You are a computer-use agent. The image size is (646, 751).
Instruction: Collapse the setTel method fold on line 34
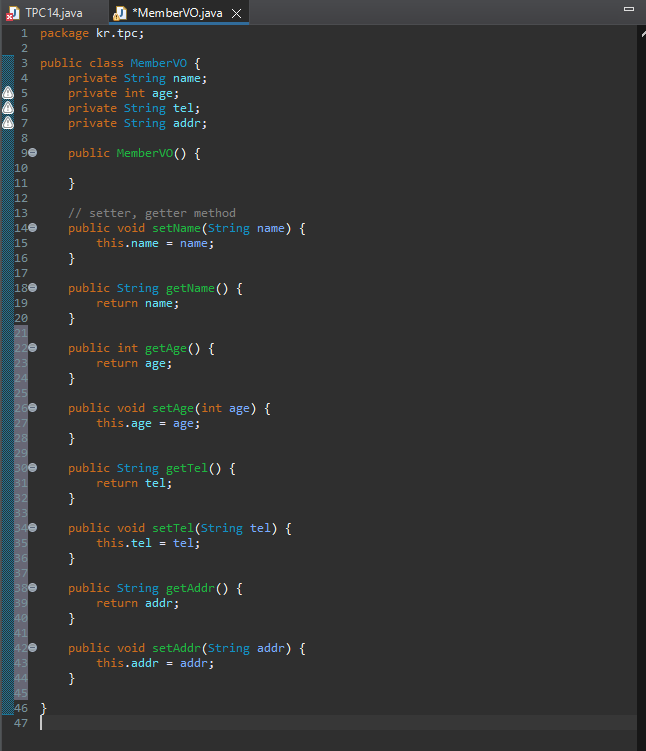point(33,528)
